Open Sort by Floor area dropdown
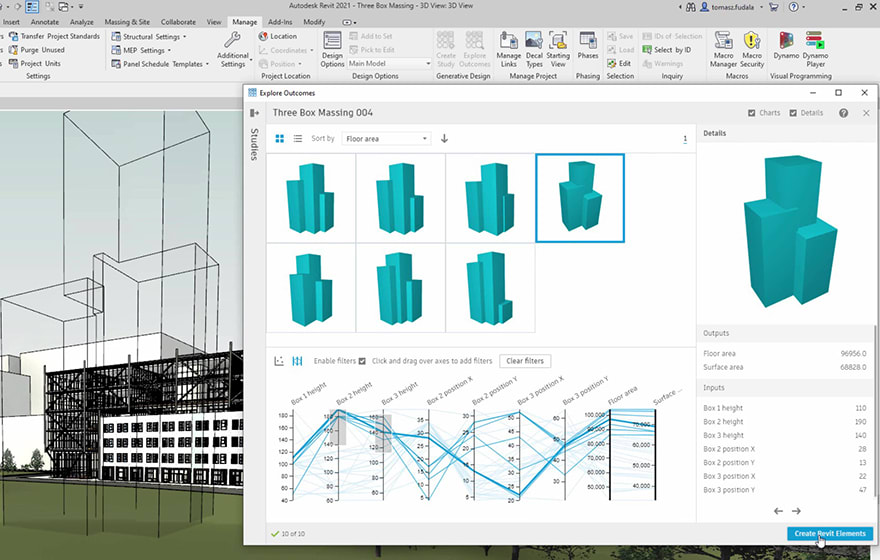880x560 pixels. 386,139
